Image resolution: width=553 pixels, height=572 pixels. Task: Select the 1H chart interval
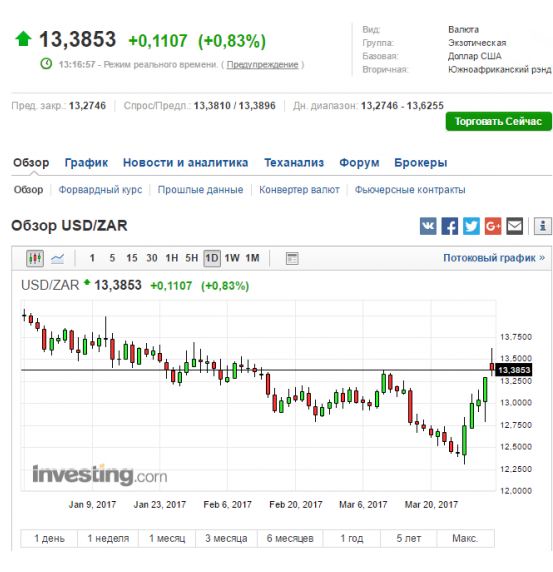click(172, 258)
